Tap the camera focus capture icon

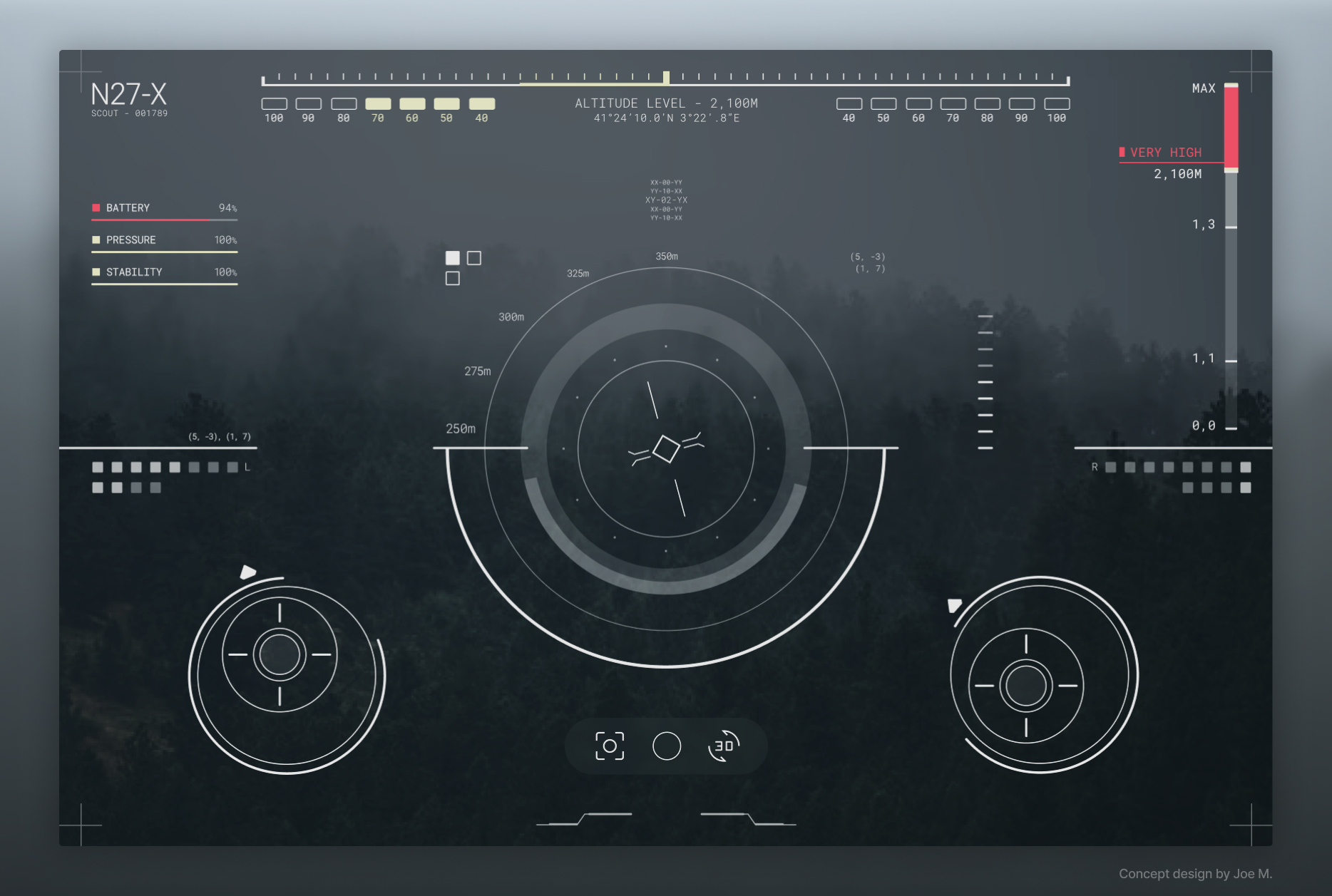pos(610,746)
